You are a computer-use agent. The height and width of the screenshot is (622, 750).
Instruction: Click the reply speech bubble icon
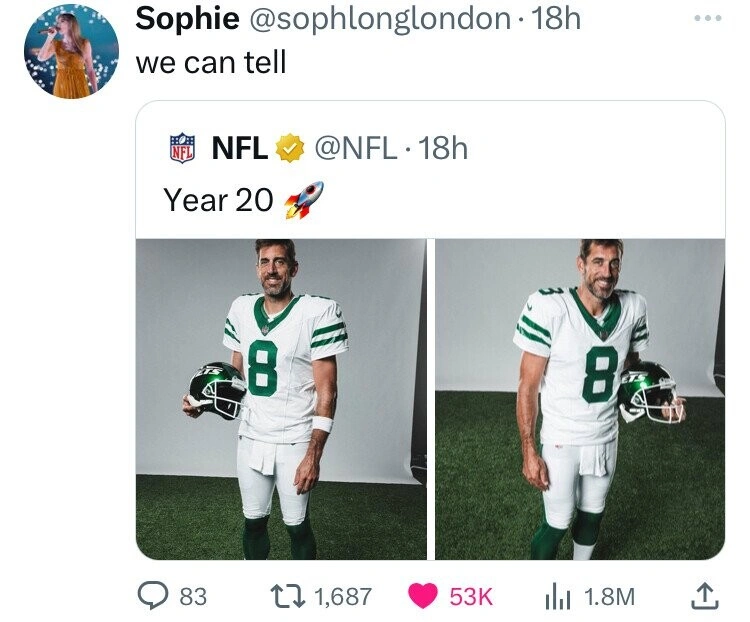(x=153, y=596)
